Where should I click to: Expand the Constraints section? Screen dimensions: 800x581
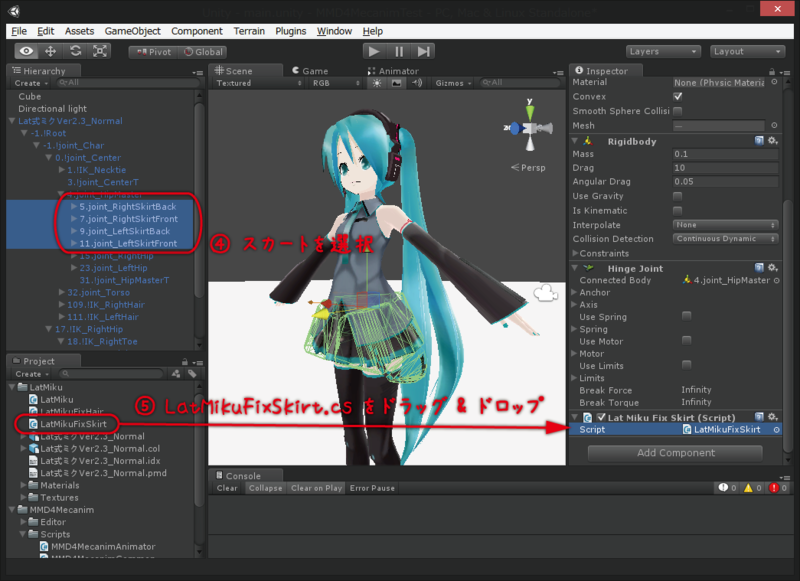pos(576,253)
